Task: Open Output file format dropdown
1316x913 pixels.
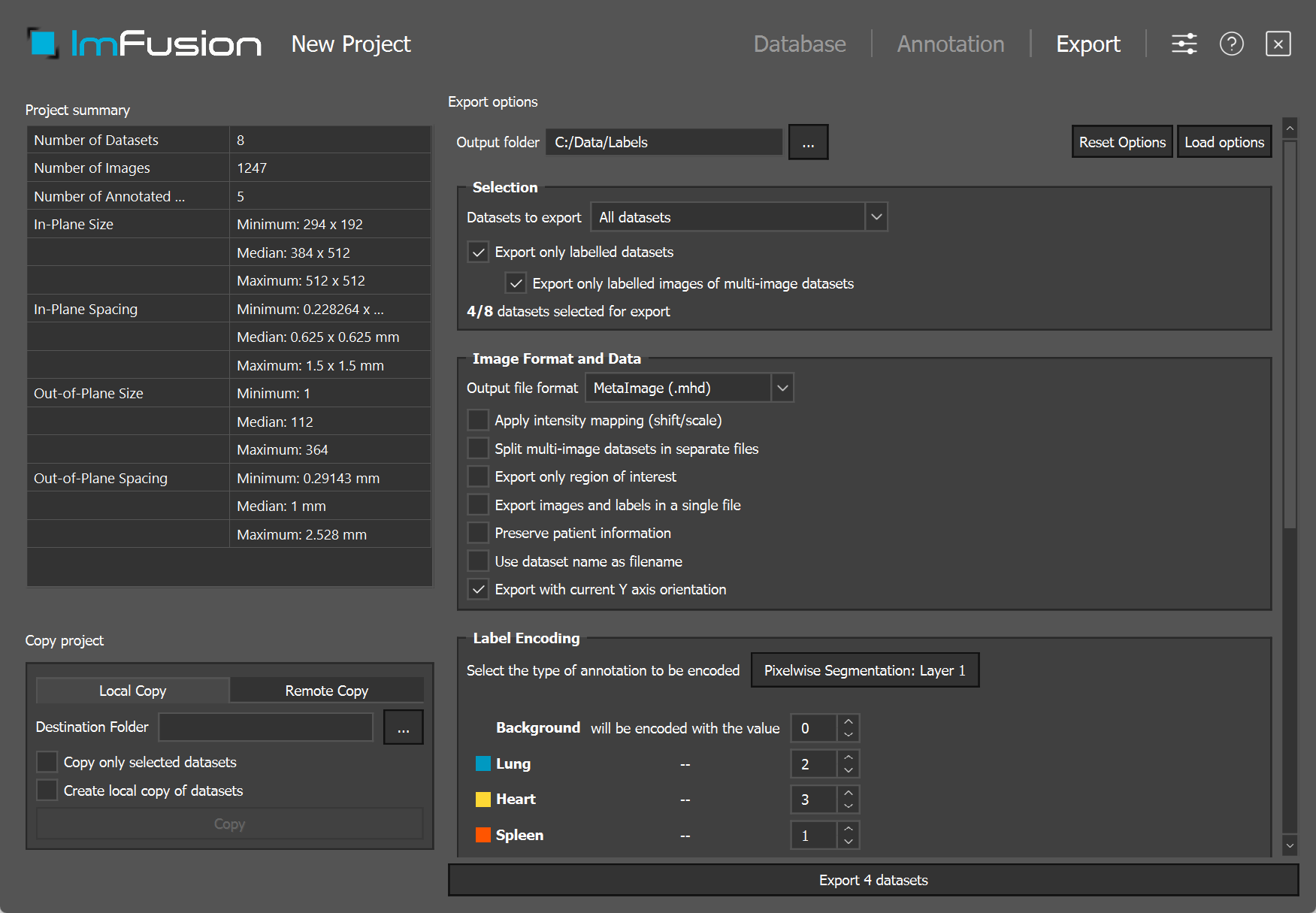Action: (689, 388)
